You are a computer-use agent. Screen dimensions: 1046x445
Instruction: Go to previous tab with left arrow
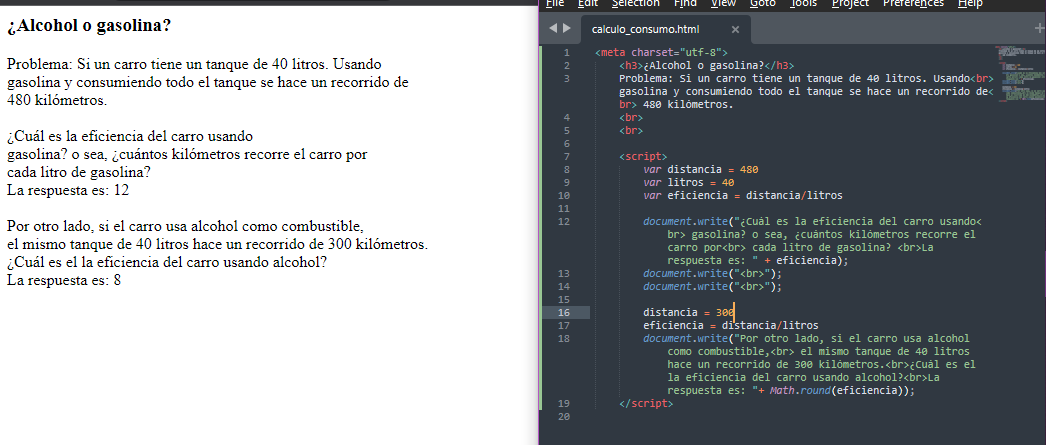[x=553, y=28]
